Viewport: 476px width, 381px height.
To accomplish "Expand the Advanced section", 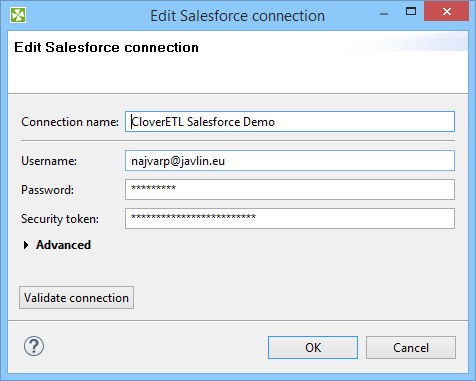I will pyautogui.click(x=57, y=245).
